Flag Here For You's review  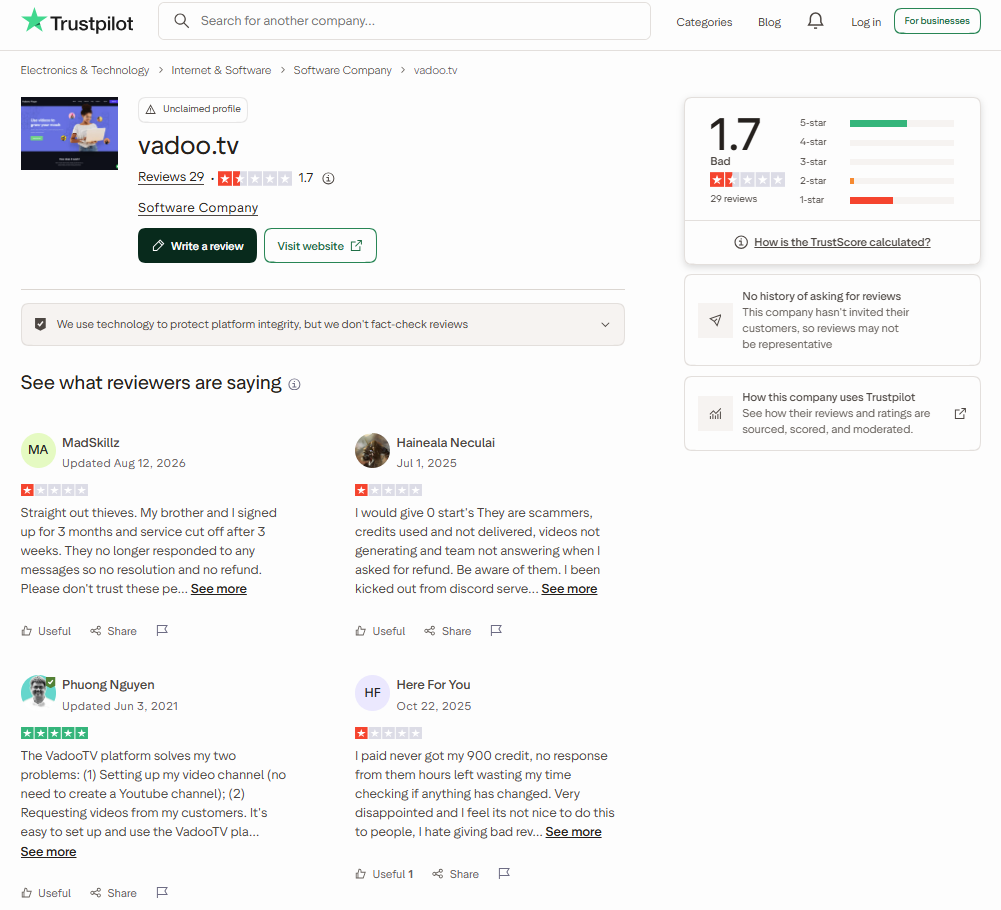(504, 873)
